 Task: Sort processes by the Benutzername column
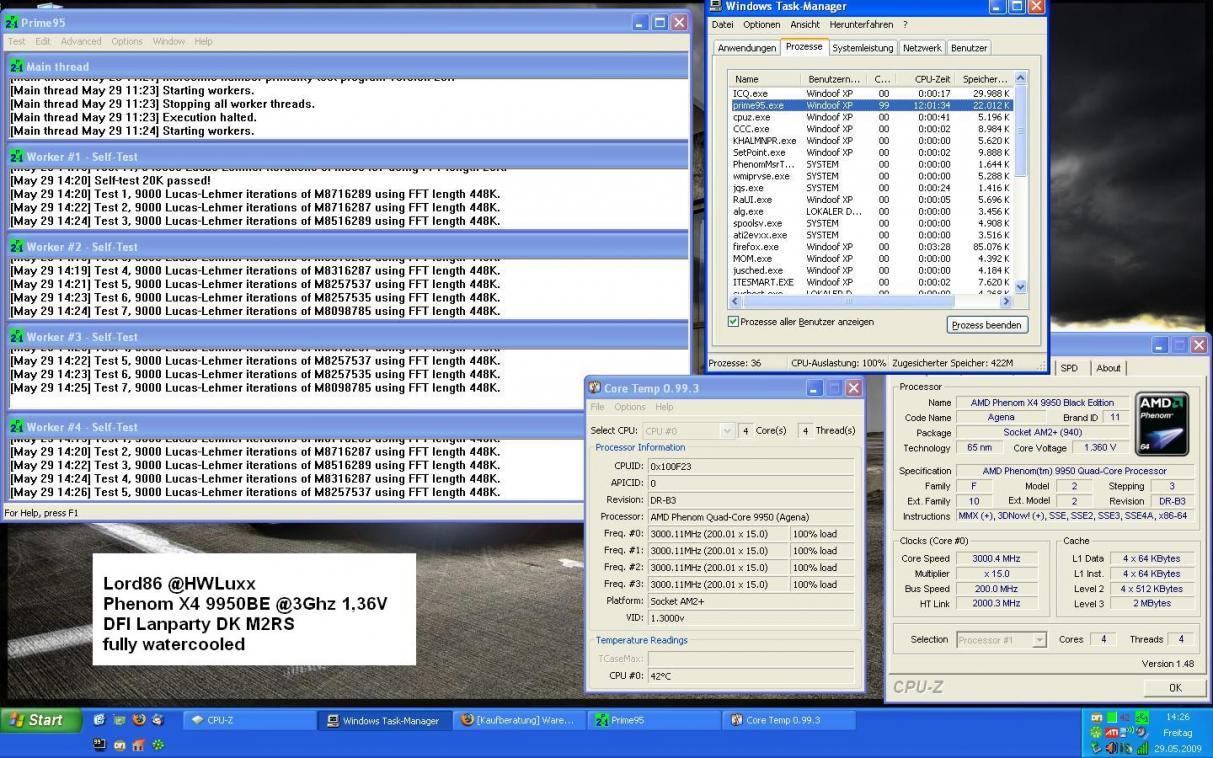pyautogui.click(x=833, y=79)
